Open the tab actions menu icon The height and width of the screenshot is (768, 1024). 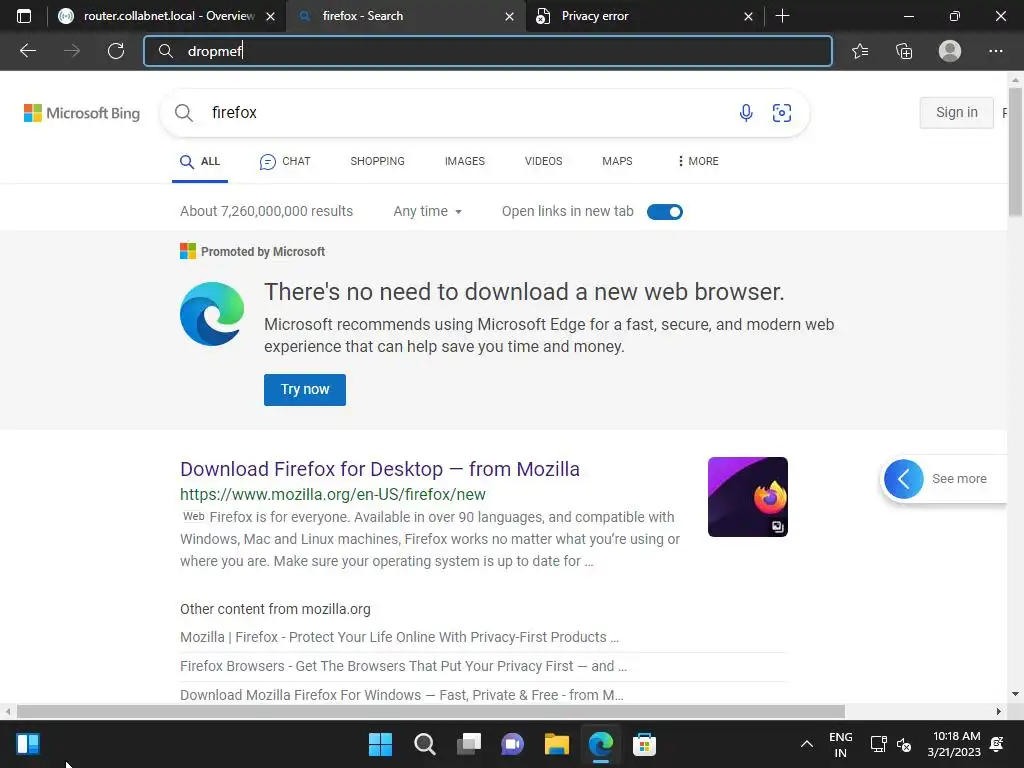pyautogui.click(x=24, y=16)
